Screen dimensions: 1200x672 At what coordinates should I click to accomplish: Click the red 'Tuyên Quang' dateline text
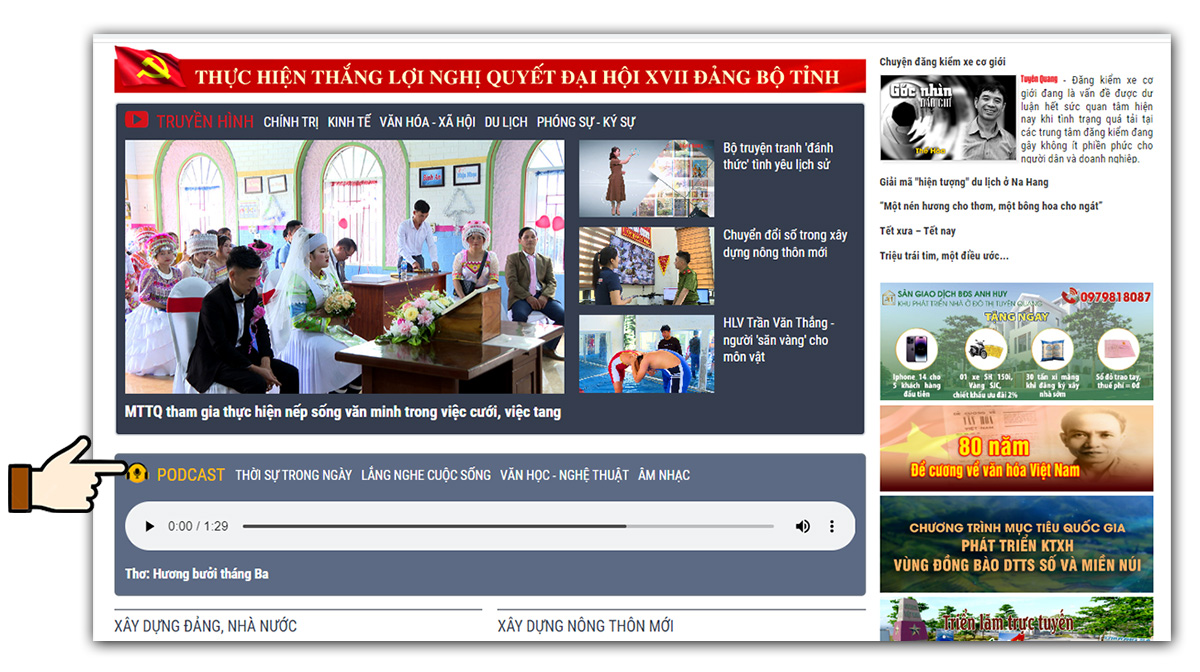(x=1039, y=80)
